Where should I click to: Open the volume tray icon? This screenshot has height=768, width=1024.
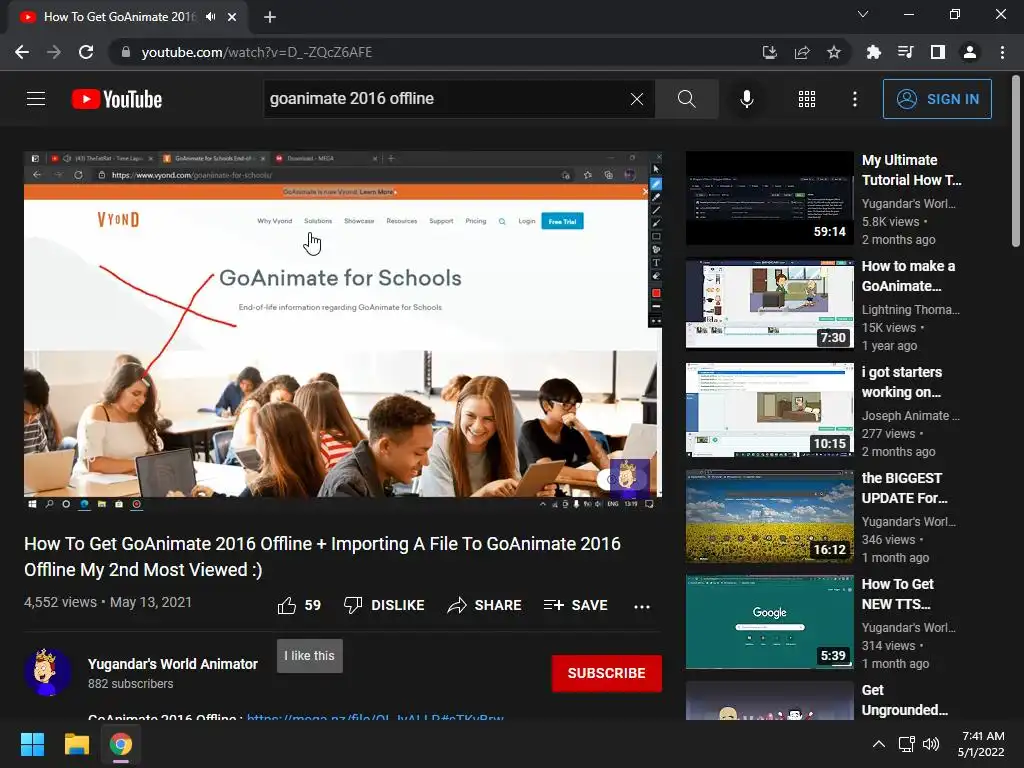(931, 744)
